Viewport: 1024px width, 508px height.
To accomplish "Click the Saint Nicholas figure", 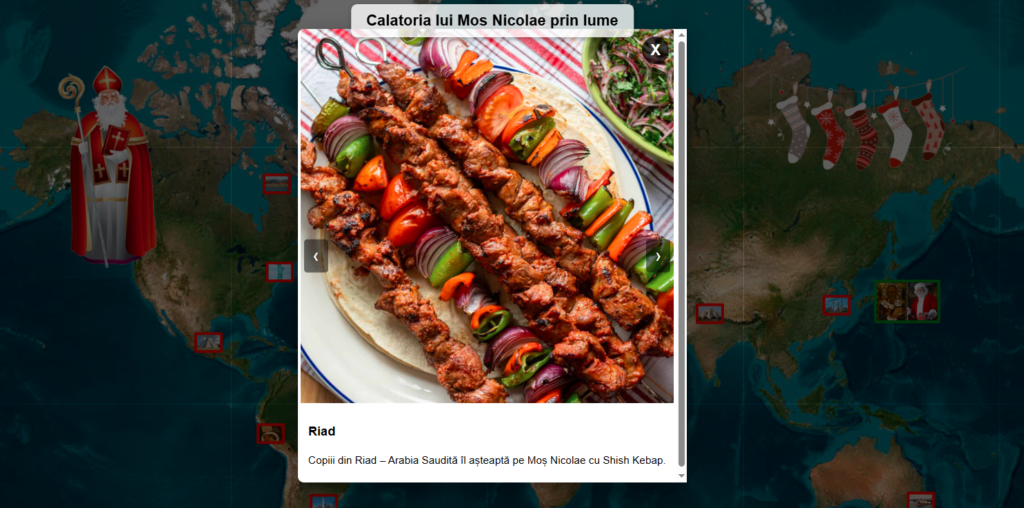I will [x=112, y=167].
